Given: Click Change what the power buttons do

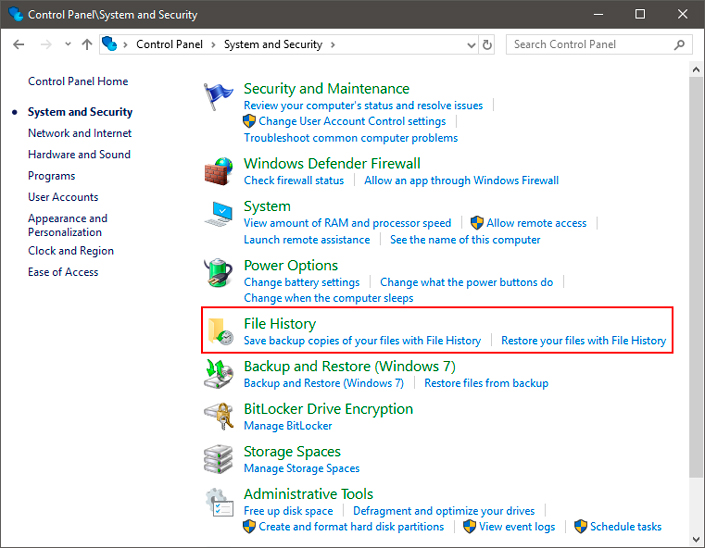Looking at the screenshot, I should 466,282.
